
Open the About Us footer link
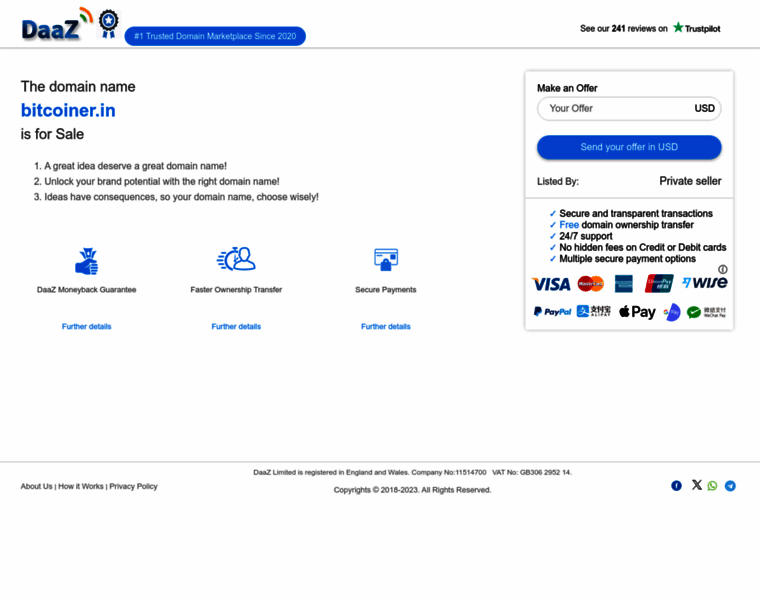[36, 486]
